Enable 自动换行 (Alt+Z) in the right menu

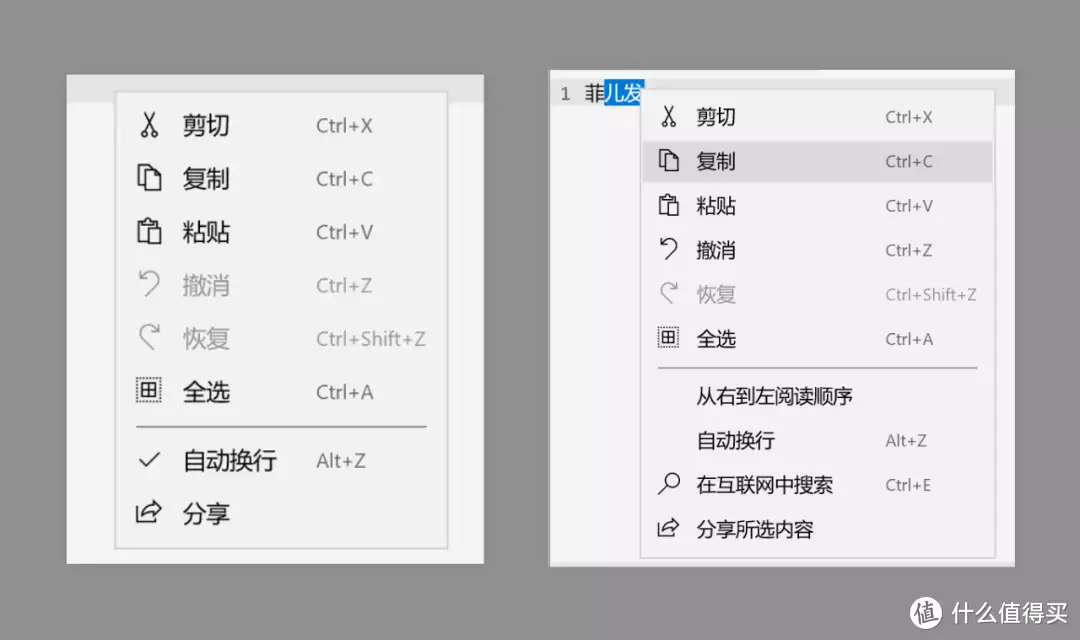(735, 441)
